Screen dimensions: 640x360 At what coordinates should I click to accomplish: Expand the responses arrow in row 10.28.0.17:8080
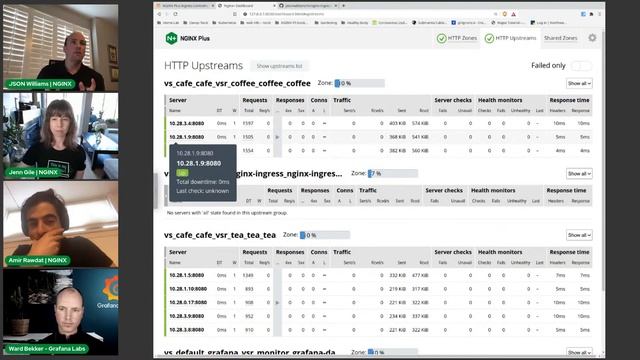pyautogui.click(x=278, y=302)
